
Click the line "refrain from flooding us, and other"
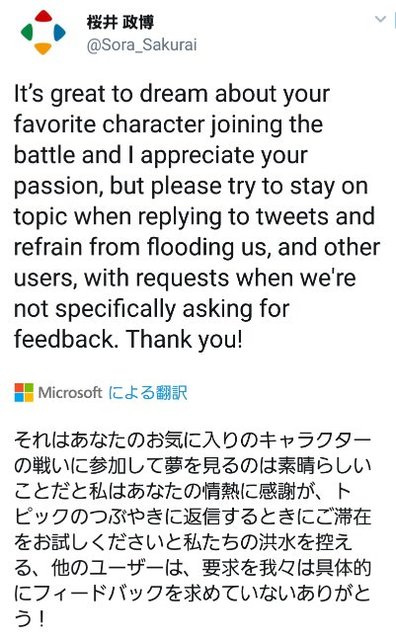click(197, 247)
